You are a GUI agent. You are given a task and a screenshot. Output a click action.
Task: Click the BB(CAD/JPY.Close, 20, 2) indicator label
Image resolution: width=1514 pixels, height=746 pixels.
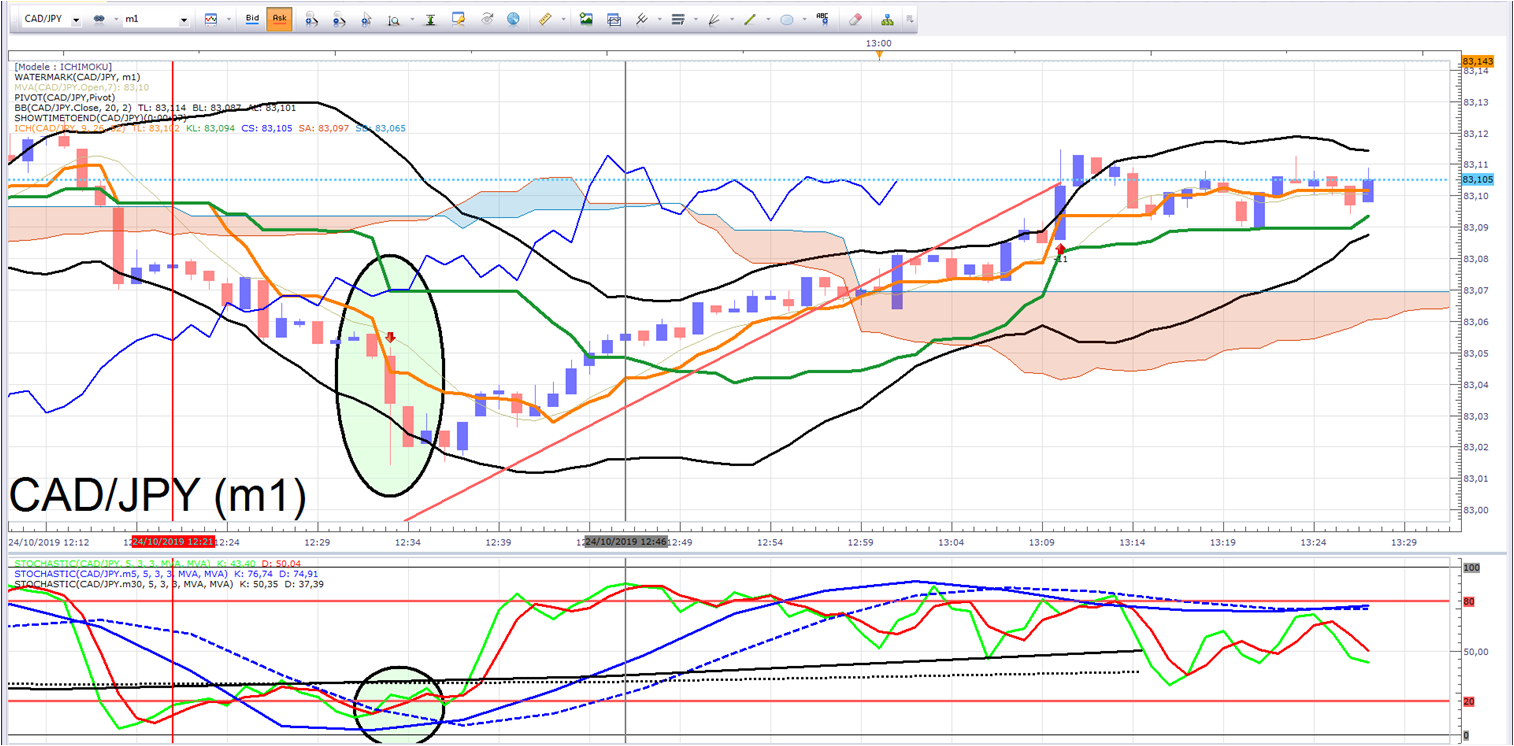coord(155,107)
